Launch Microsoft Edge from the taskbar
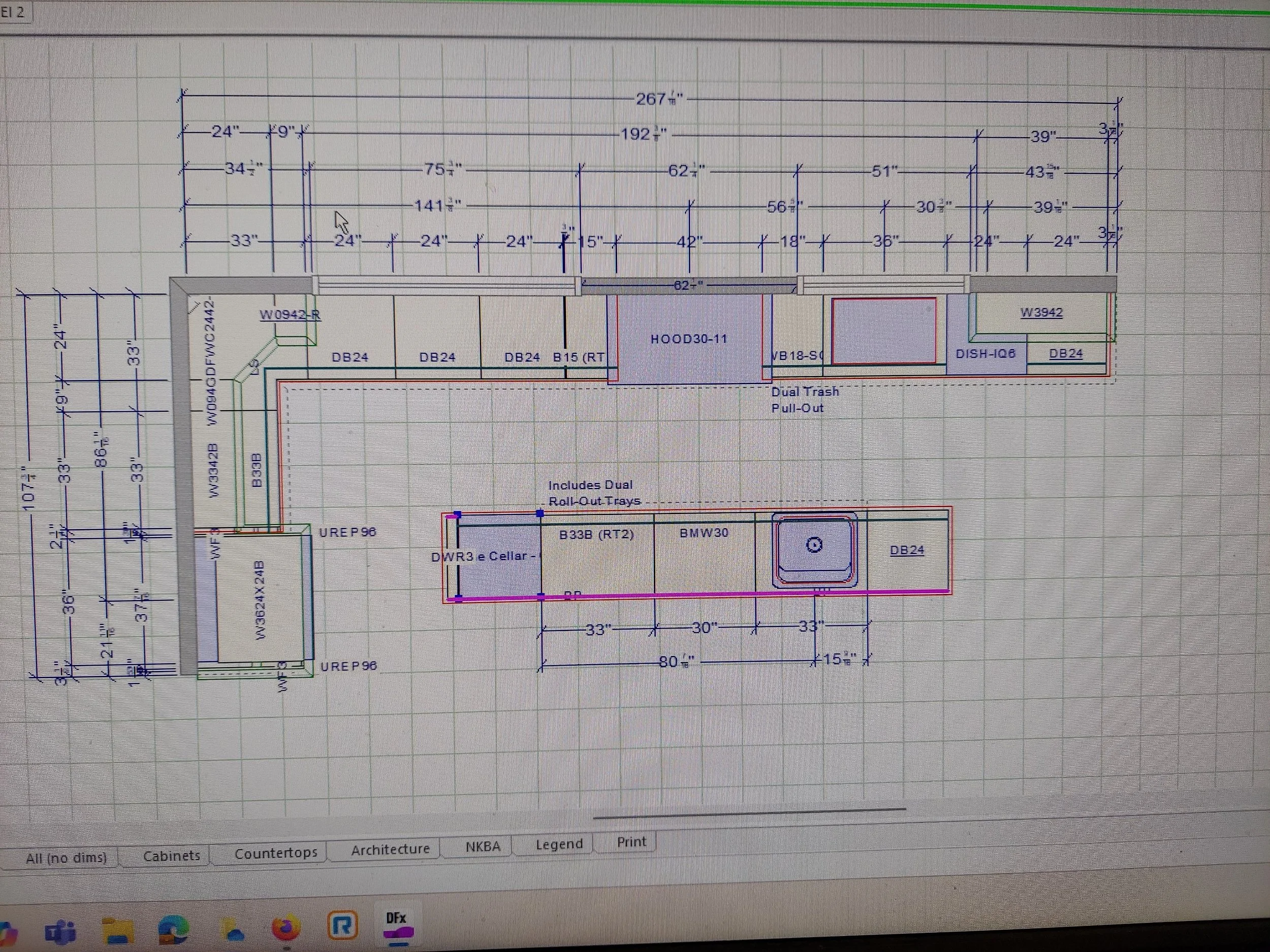1270x952 pixels. tap(174, 929)
